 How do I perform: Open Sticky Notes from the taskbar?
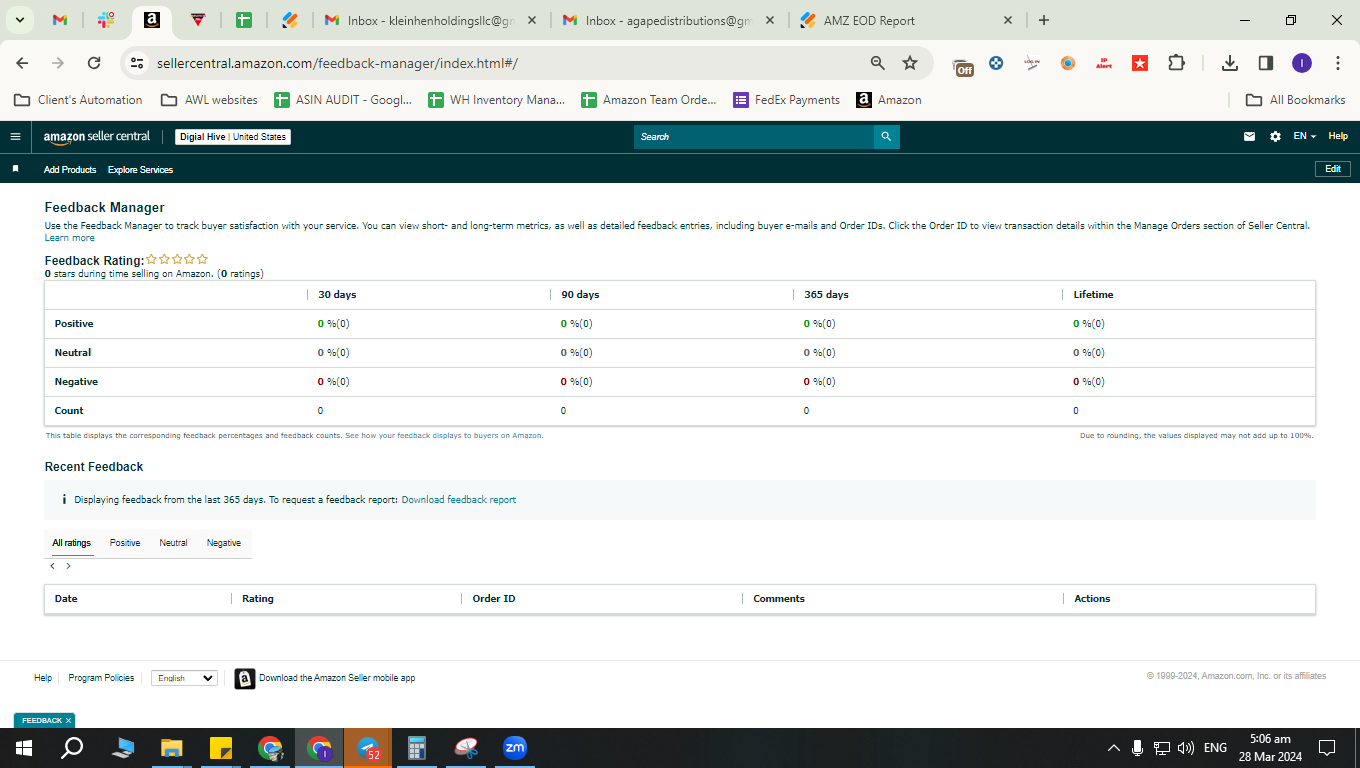[221, 748]
